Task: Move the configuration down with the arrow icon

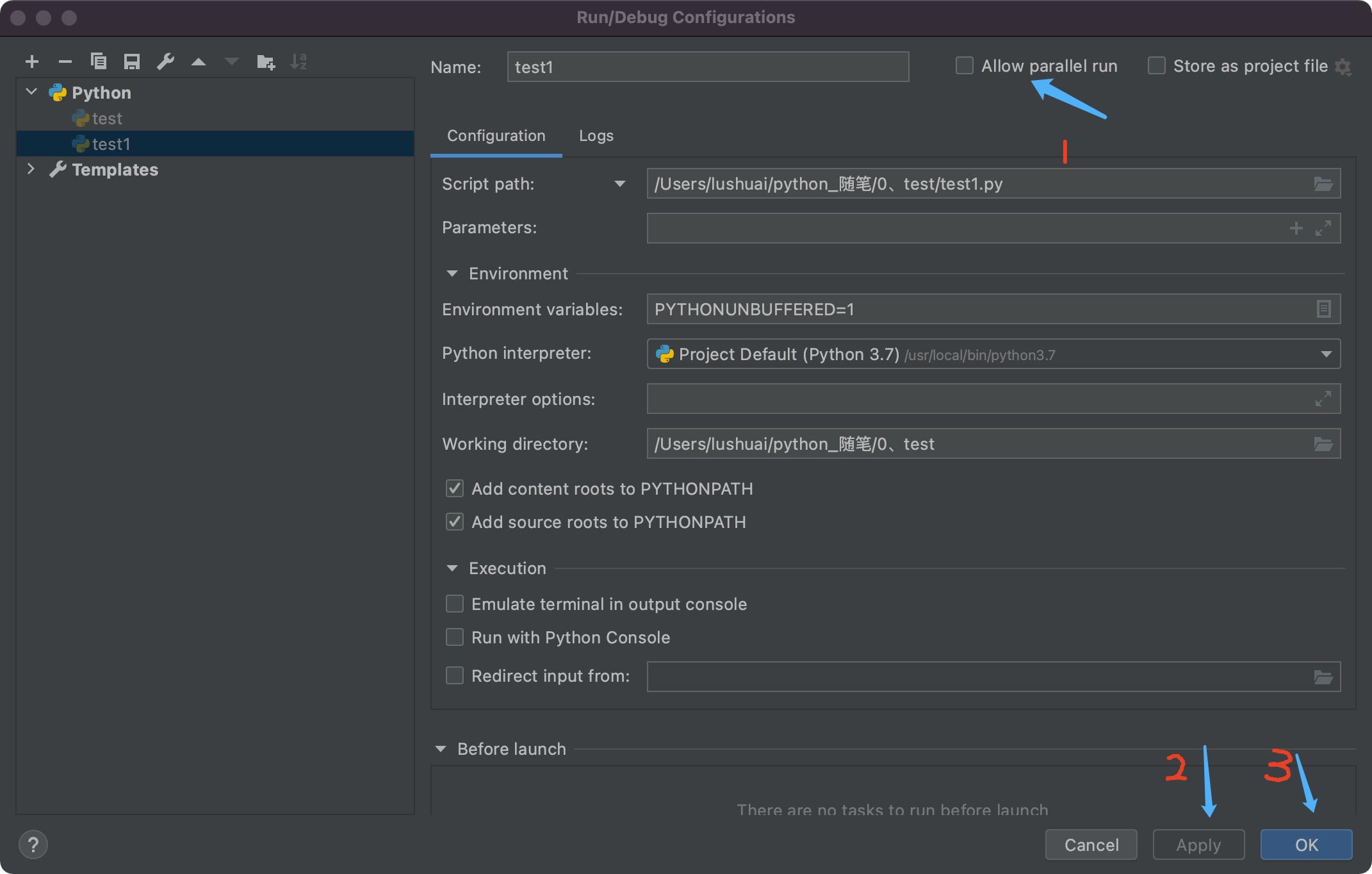Action: click(x=232, y=62)
